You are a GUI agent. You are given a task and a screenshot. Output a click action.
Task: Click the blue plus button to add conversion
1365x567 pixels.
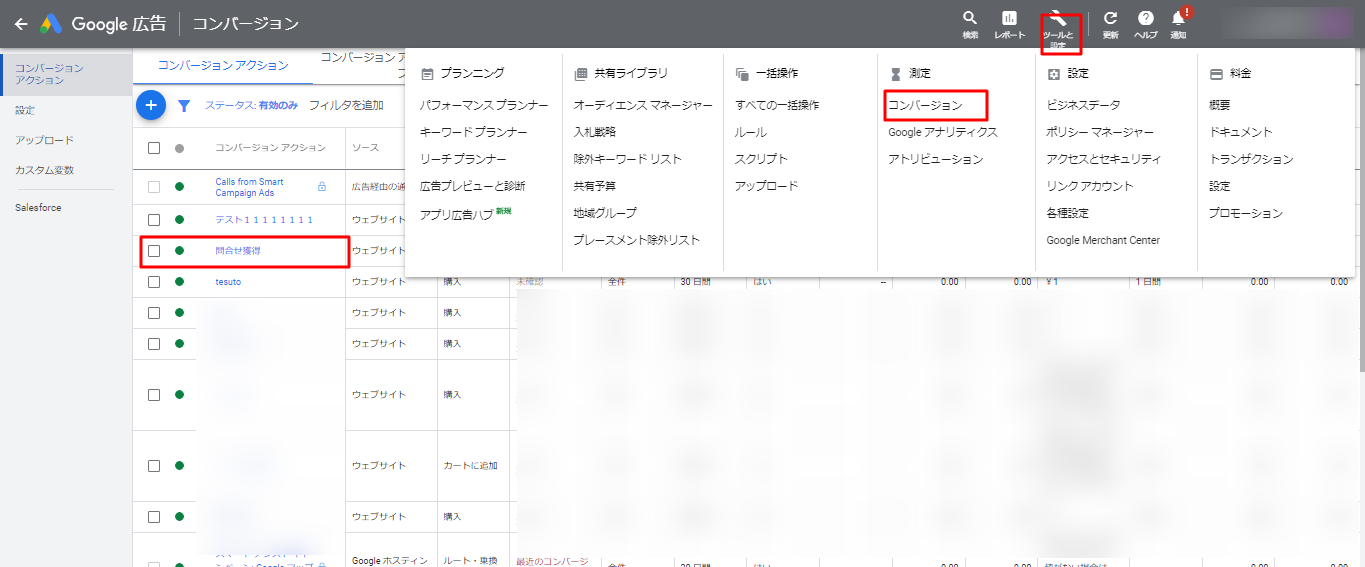click(x=151, y=105)
